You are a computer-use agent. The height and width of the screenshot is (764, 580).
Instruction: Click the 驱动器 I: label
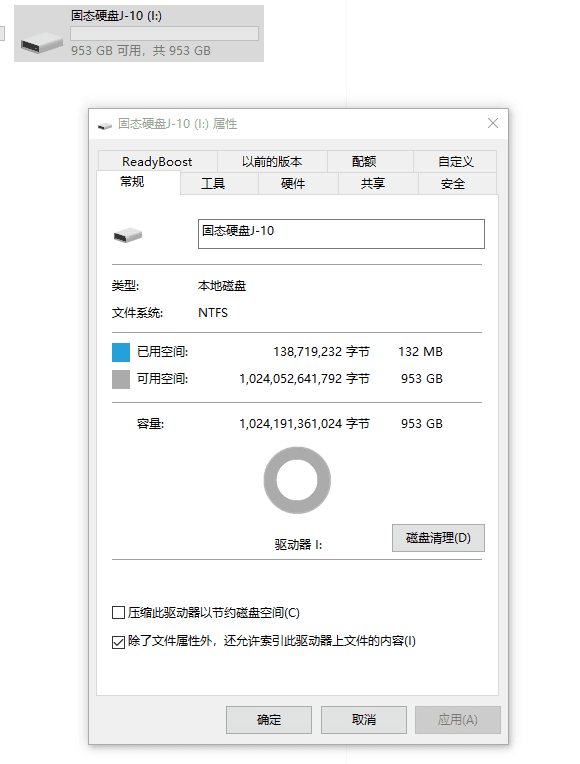(298, 544)
